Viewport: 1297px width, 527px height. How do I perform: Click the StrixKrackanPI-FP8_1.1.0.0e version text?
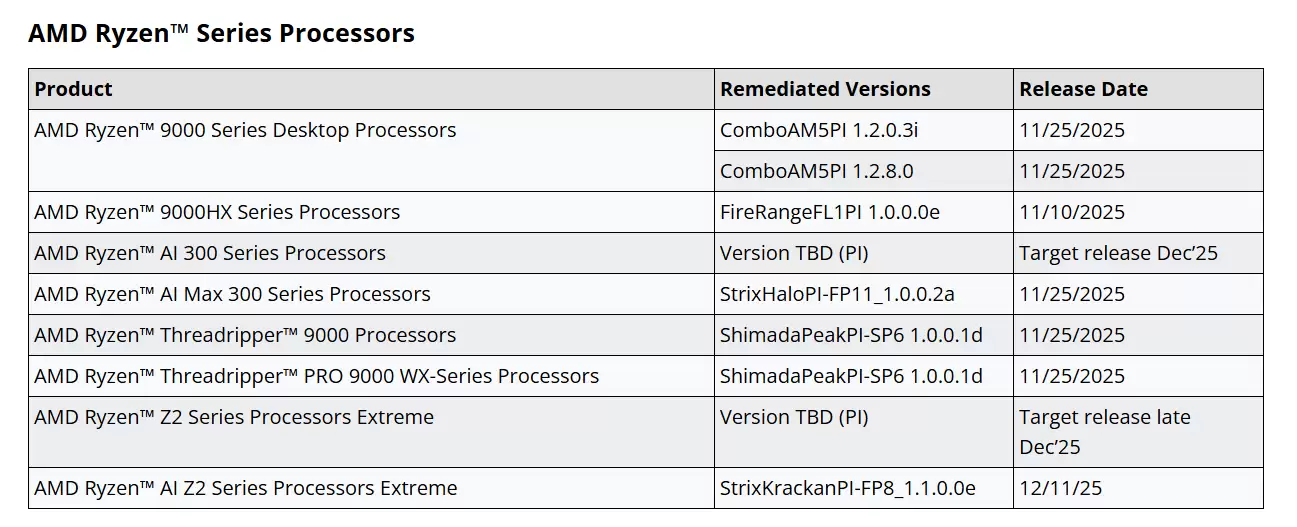point(847,488)
